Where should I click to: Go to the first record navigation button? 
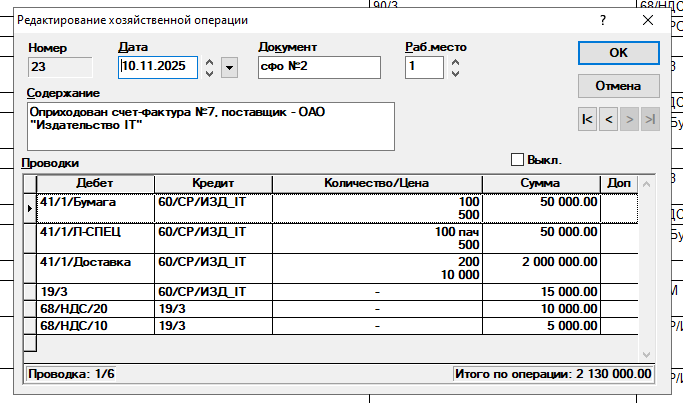[587, 119]
